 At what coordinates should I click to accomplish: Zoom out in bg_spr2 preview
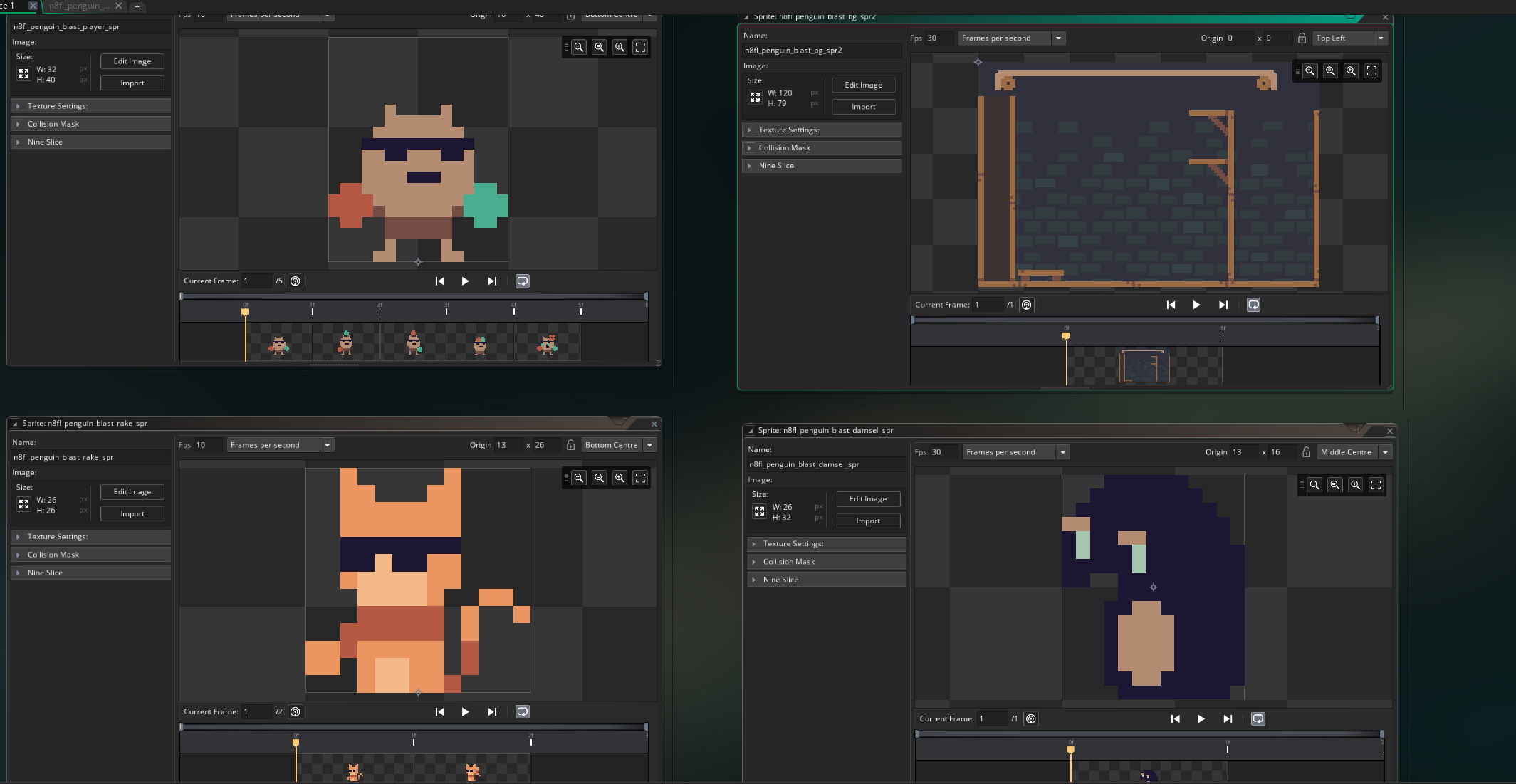(x=1310, y=70)
